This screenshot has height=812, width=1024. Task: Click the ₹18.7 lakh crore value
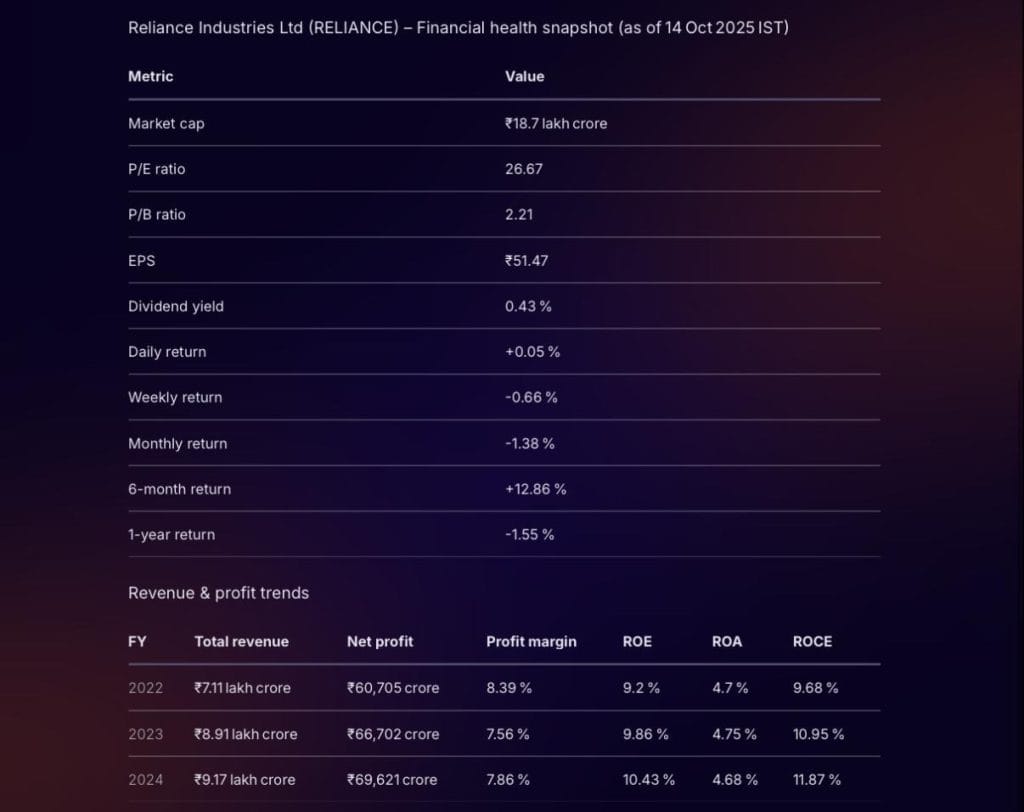(555, 124)
